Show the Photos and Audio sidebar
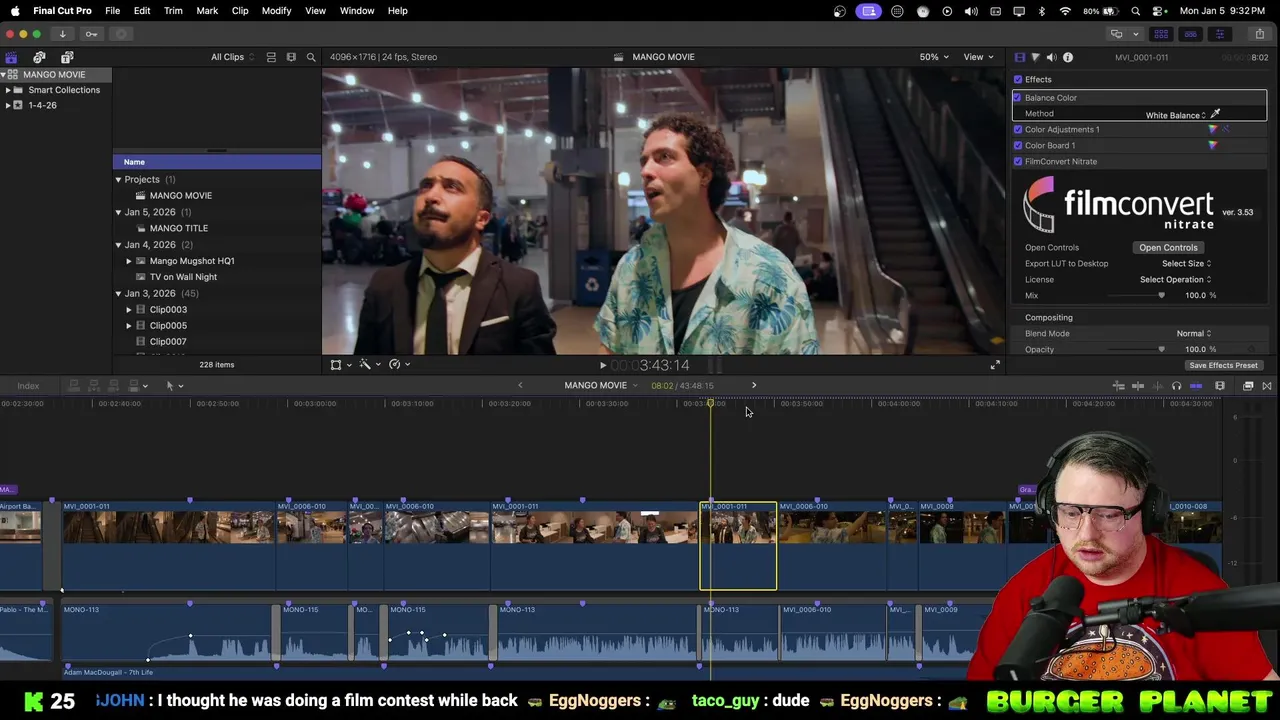1280x720 pixels. [39, 57]
